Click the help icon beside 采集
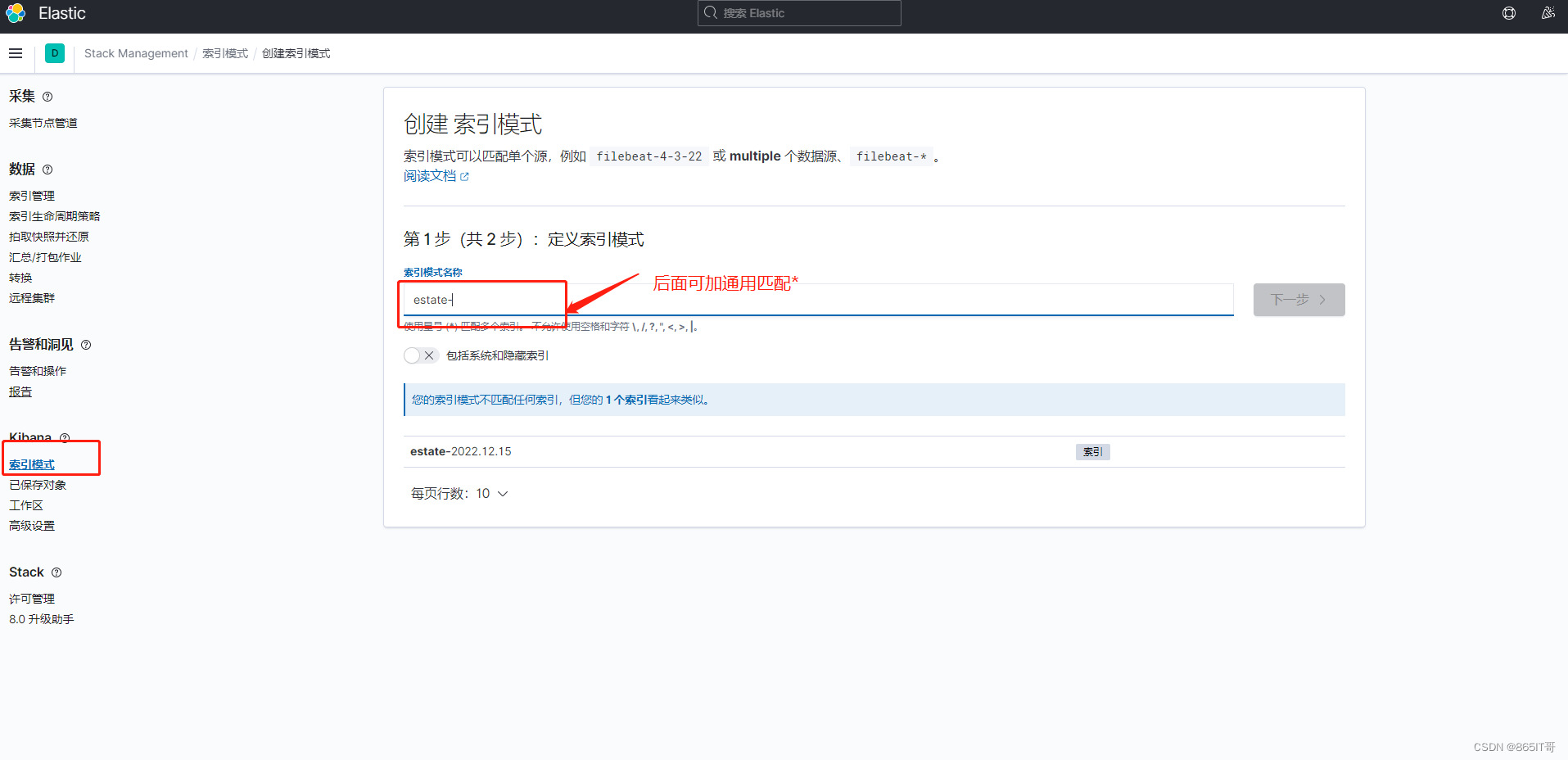 click(x=47, y=97)
